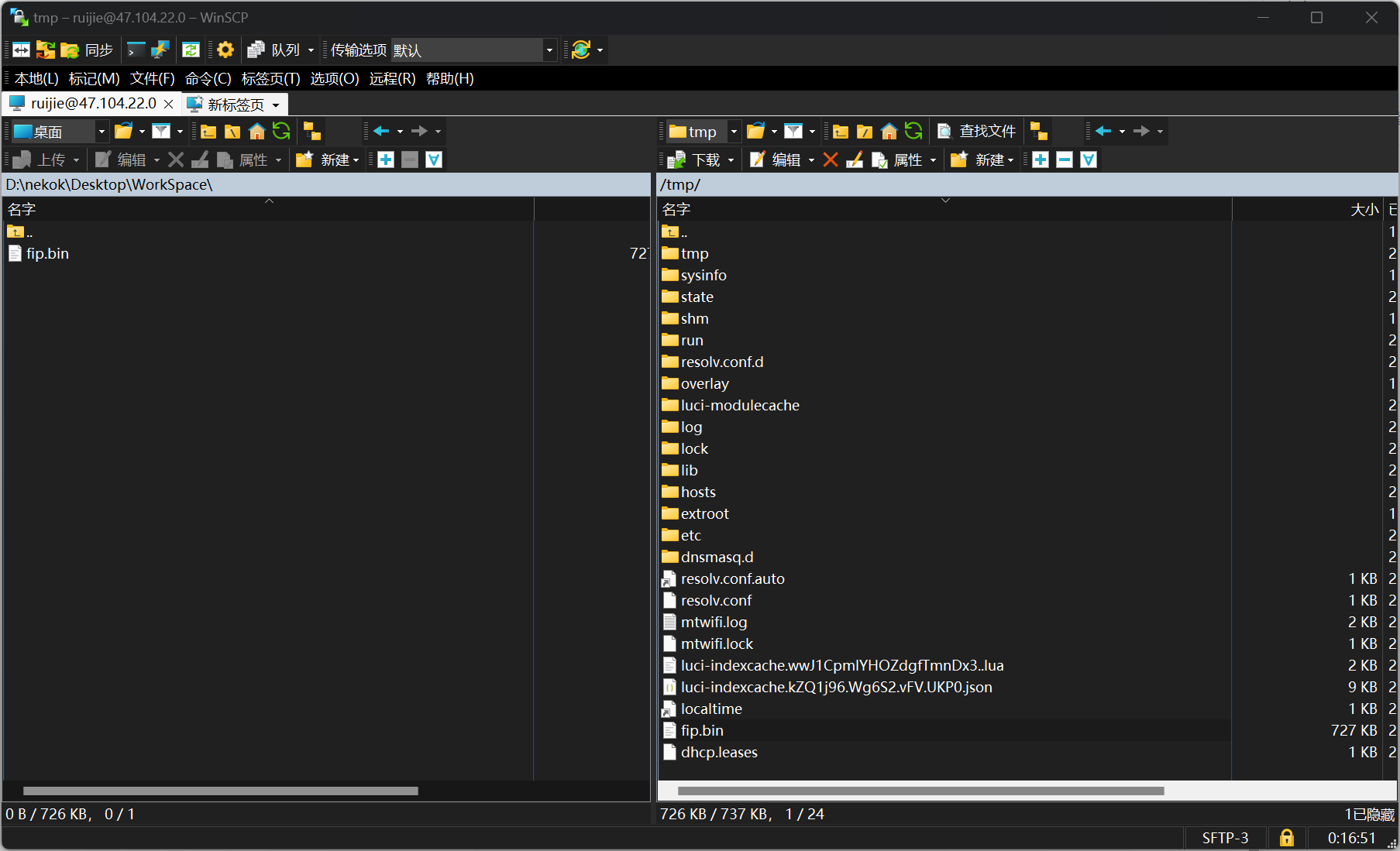The image size is (1400, 851).
Task: Click the 下载 download button
Action: [x=697, y=160]
